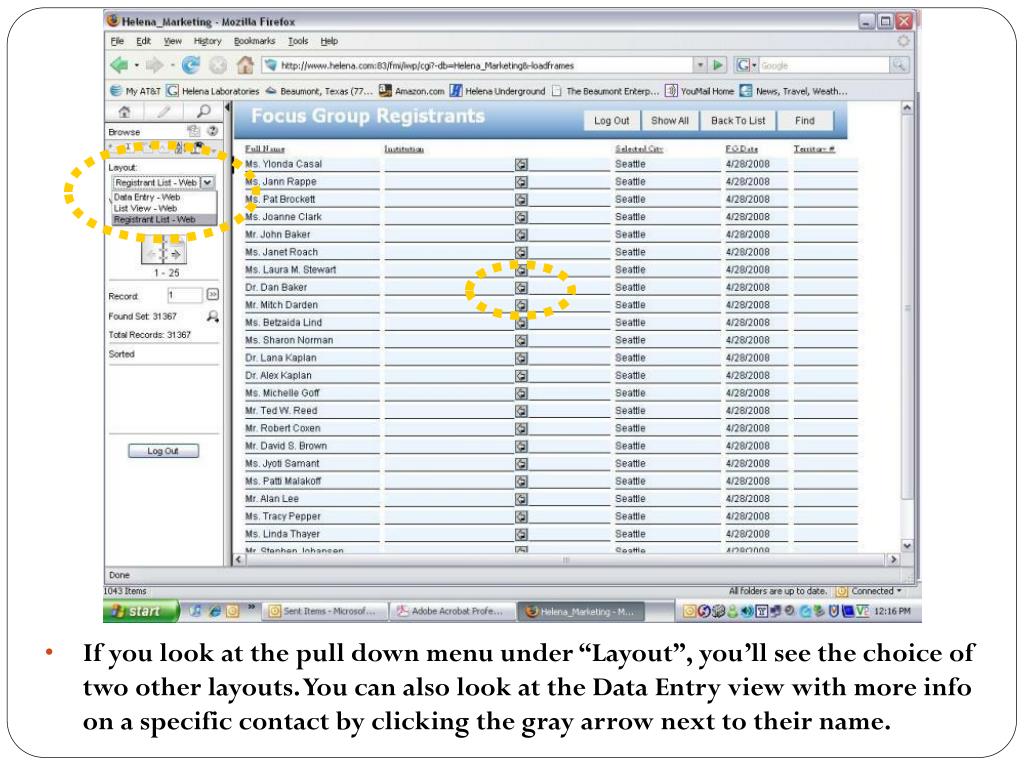The width and height of the screenshot is (1024, 768).
Task: Click the Google search box
Action: tap(824, 65)
